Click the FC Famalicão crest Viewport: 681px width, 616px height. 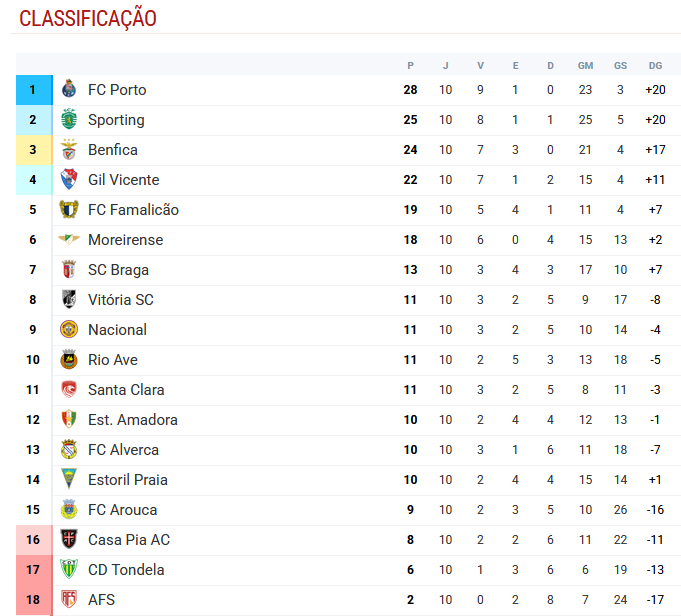[x=69, y=210]
